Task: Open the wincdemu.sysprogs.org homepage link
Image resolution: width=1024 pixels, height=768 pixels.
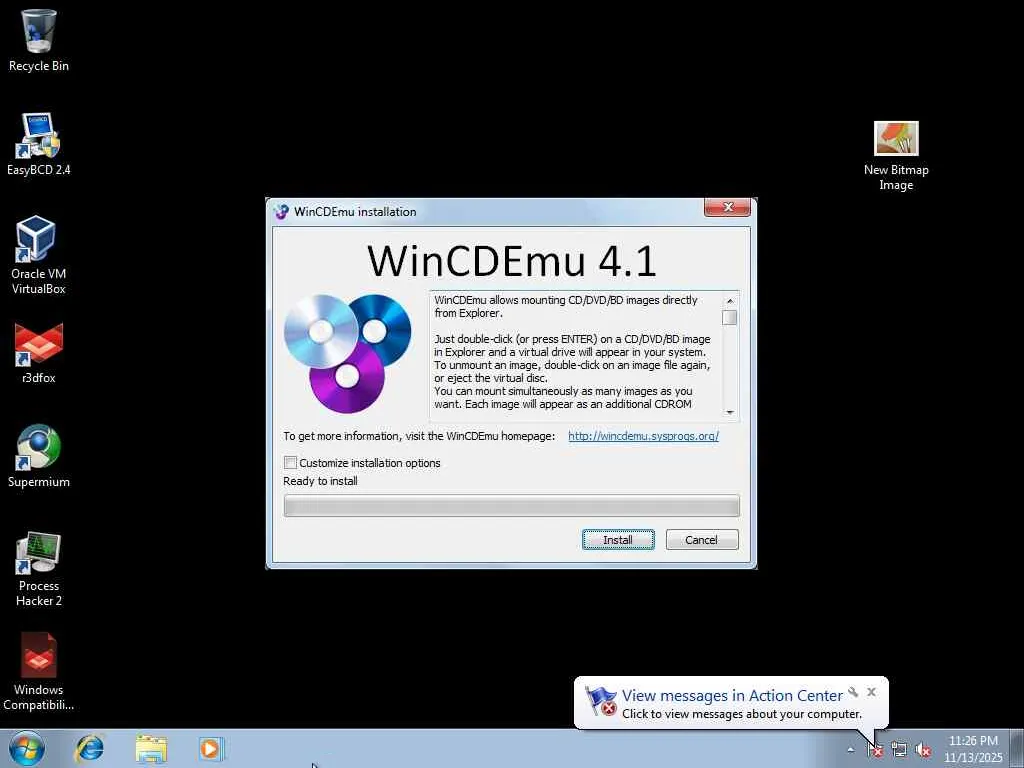Action: [x=643, y=436]
